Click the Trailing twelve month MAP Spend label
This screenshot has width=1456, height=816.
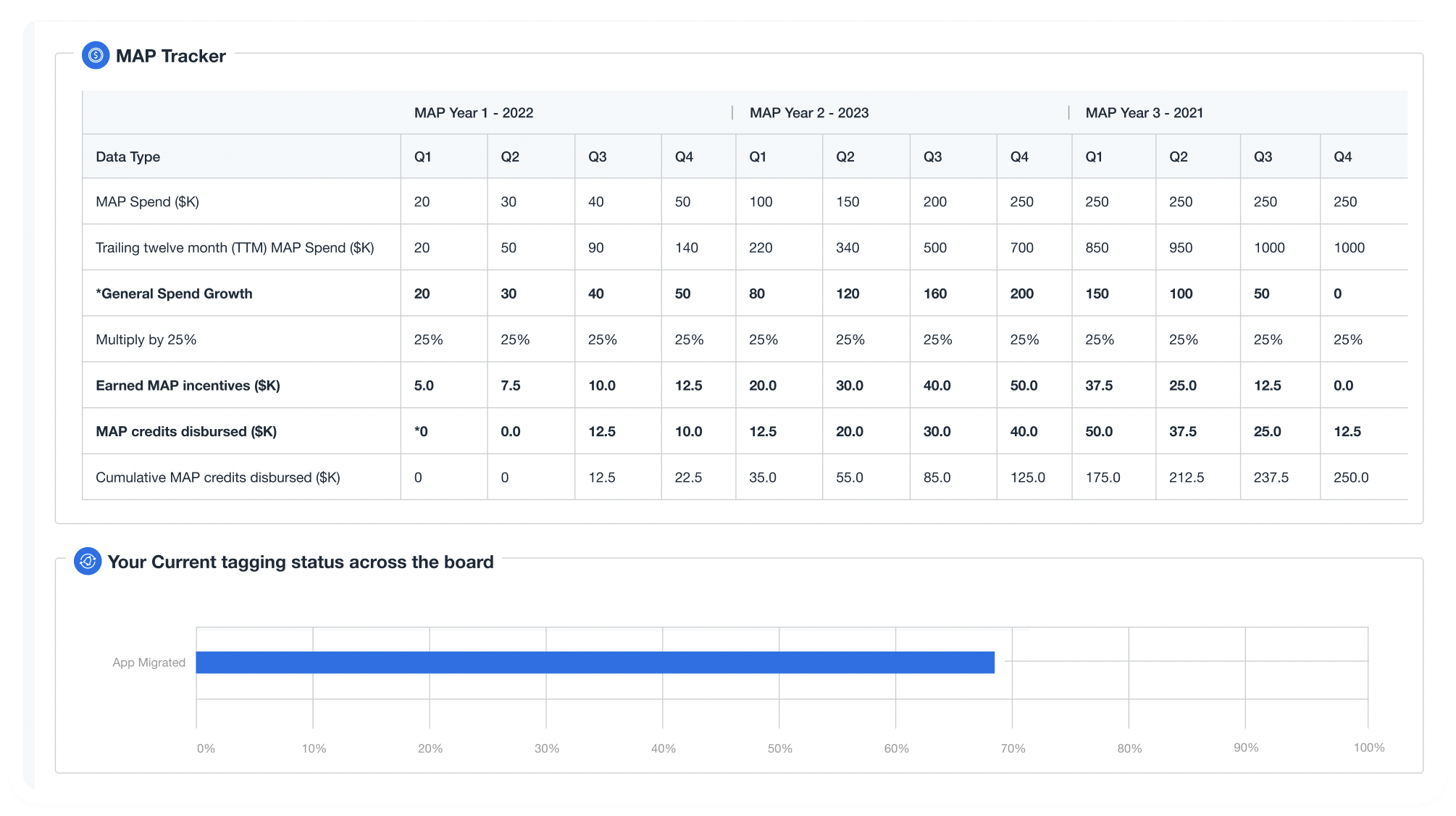(x=235, y=248)
